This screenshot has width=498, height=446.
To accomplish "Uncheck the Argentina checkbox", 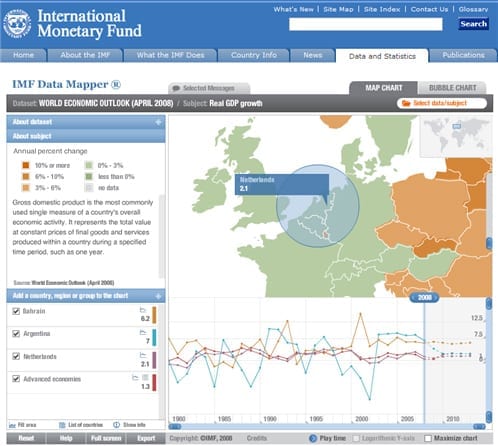I will (16, 334).
